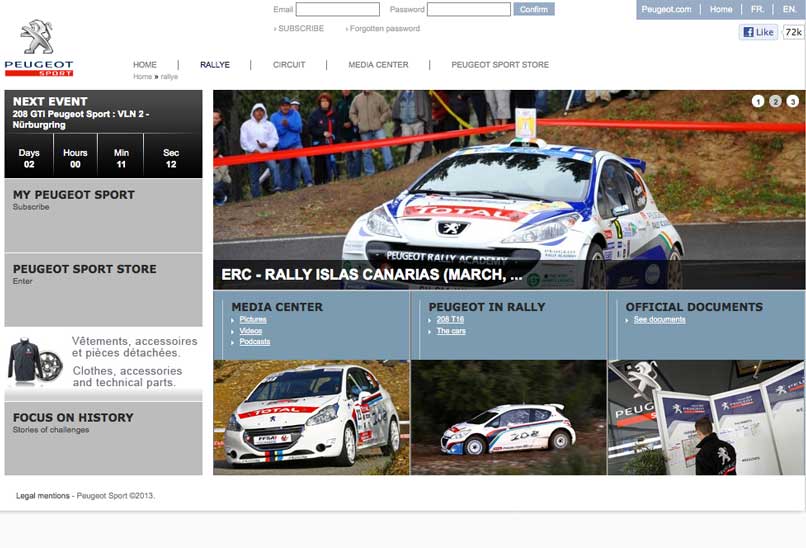Jump to slide 3 carousel dot
Screen dimensions: 806x548
pyautogui.click(x=792, y=101)
